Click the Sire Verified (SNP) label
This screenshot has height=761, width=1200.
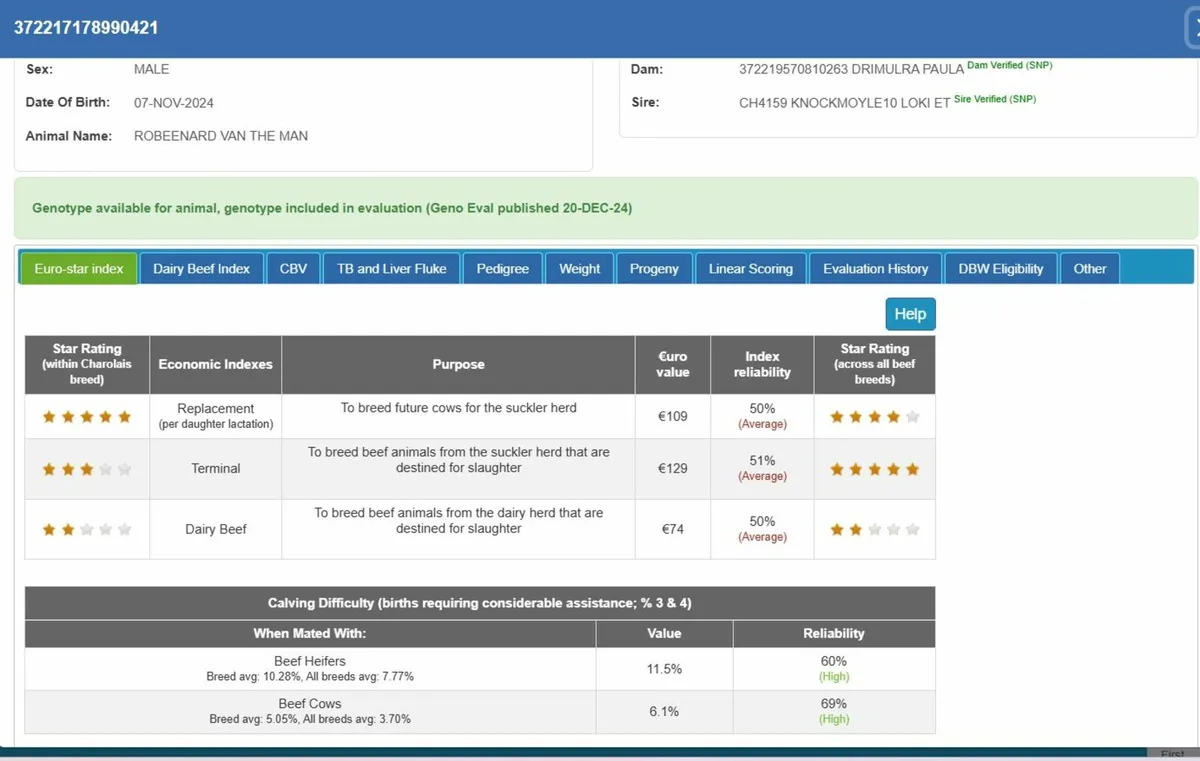(x=995, y=99)
